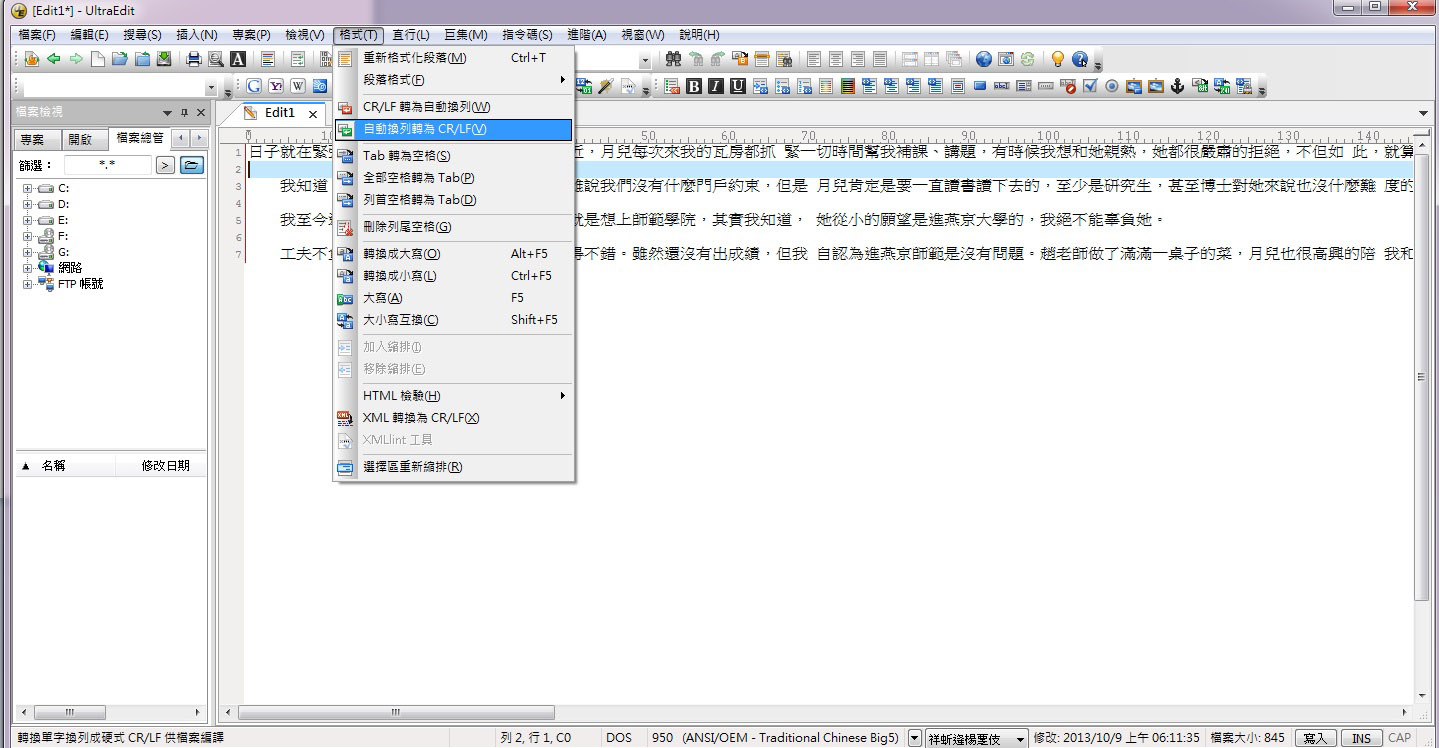The height and width of the screenshot is (748, 1439).
Task: Click the > filter apply button
Action: tap(165, 165)
